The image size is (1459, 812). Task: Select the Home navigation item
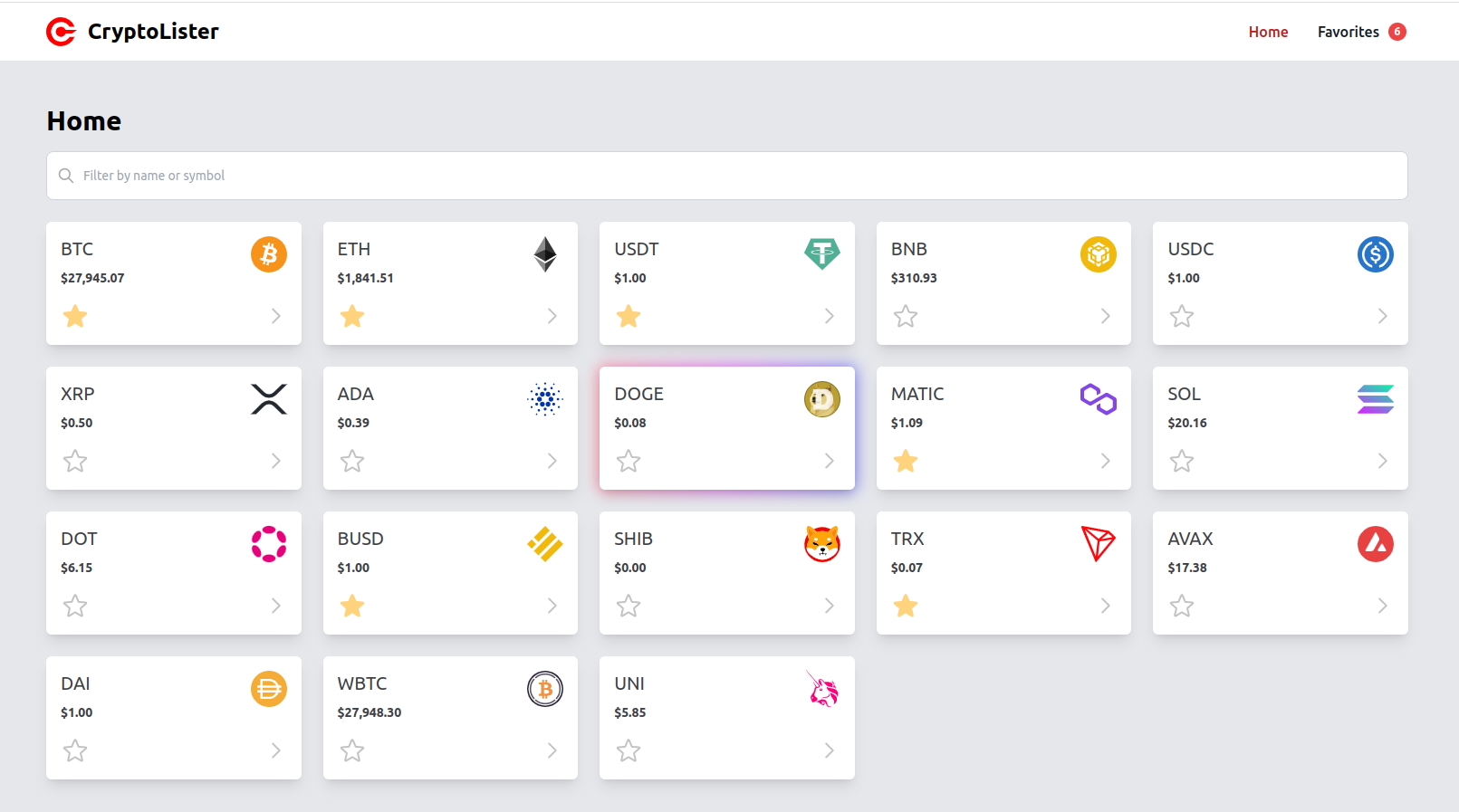[x=1268, y=31]
